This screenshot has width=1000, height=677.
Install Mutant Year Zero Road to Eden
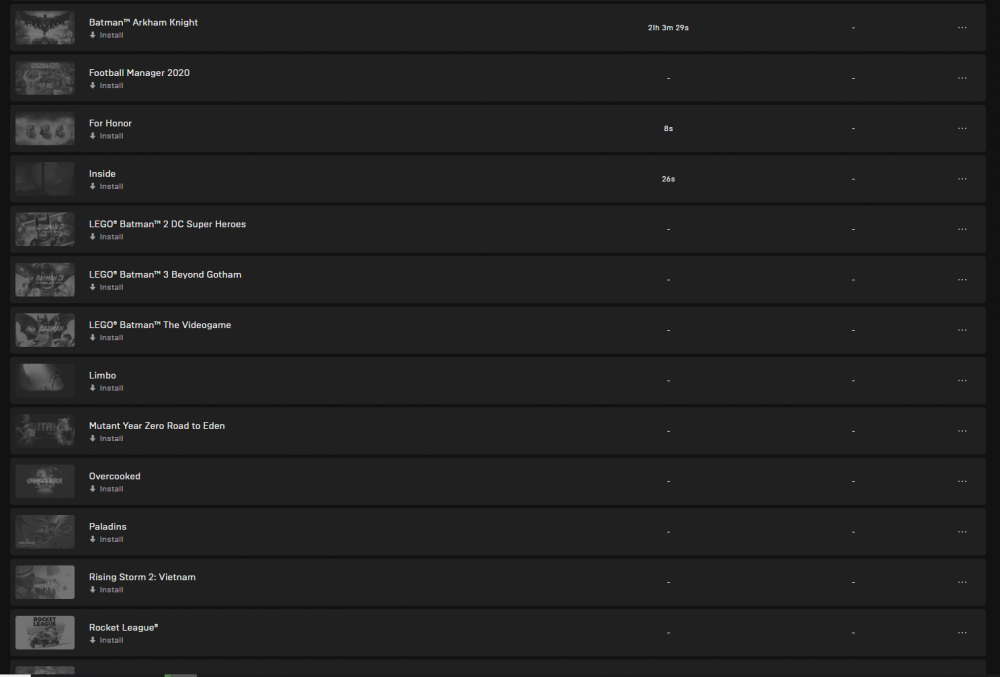(107, 439)
